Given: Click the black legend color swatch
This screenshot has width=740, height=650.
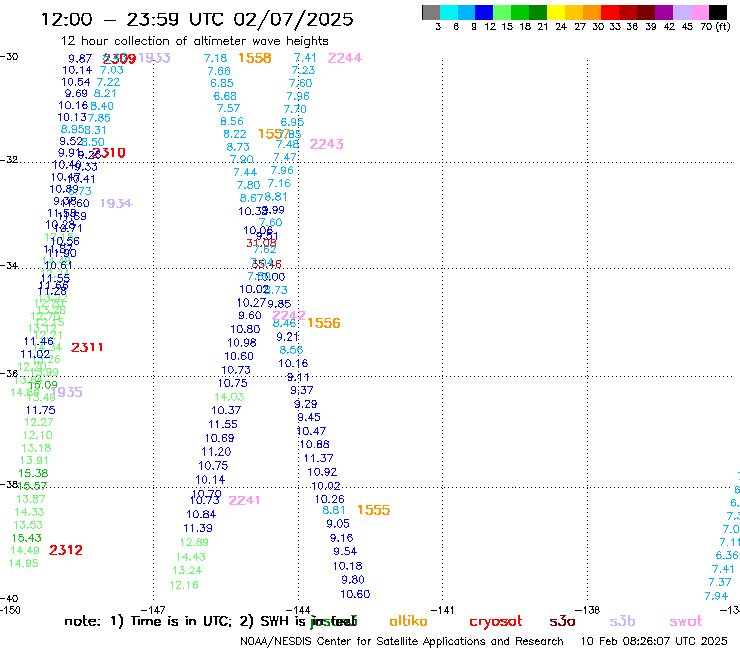Looking at the screenshot, I should coord(718,12).
